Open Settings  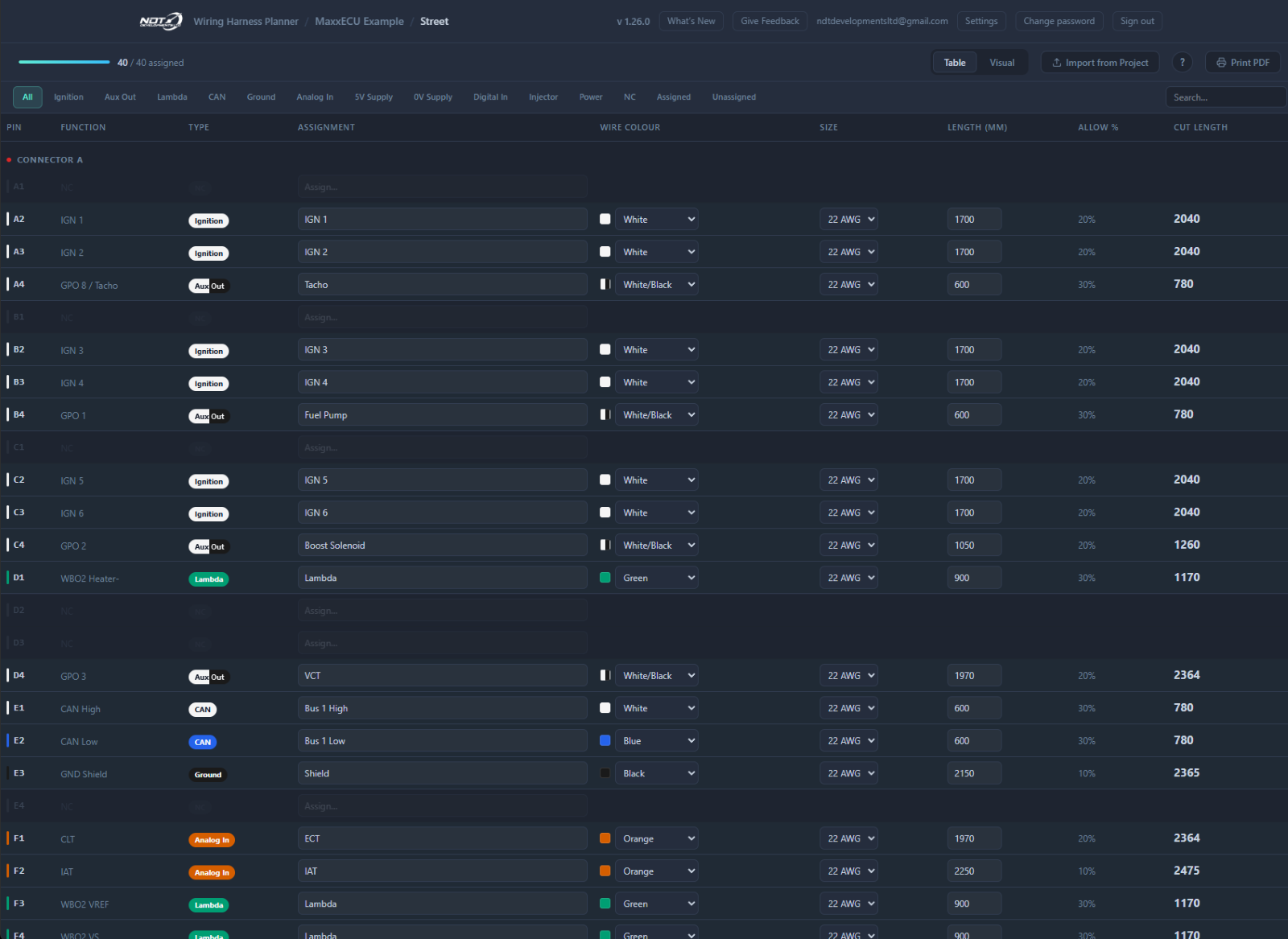(x=981, y=21)
